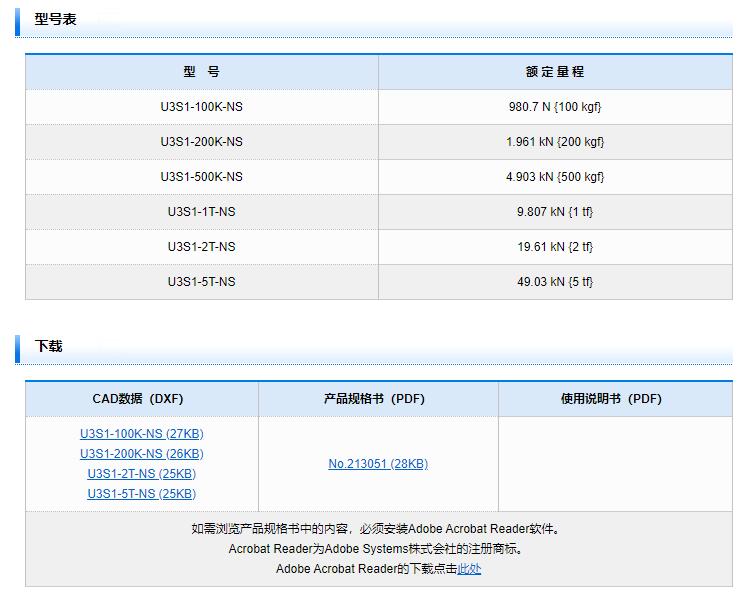The height and width of the screenshot is (596, 747).
Task: Select the 19.61 kN {2 tf} cell
Action: pyautogui.click(x=555, y=247)
